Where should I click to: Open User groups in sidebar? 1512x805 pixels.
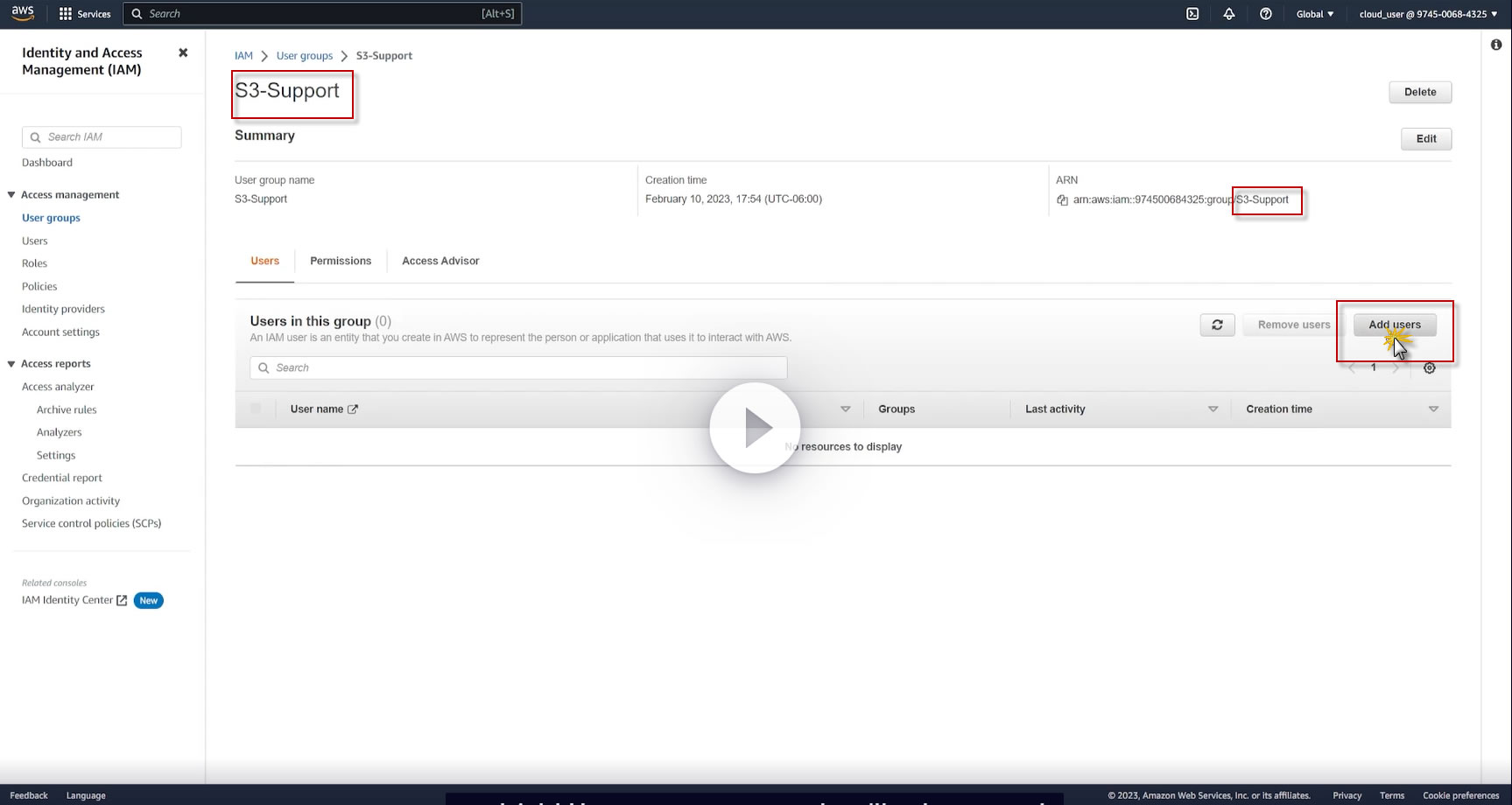[x=51, y=218]
